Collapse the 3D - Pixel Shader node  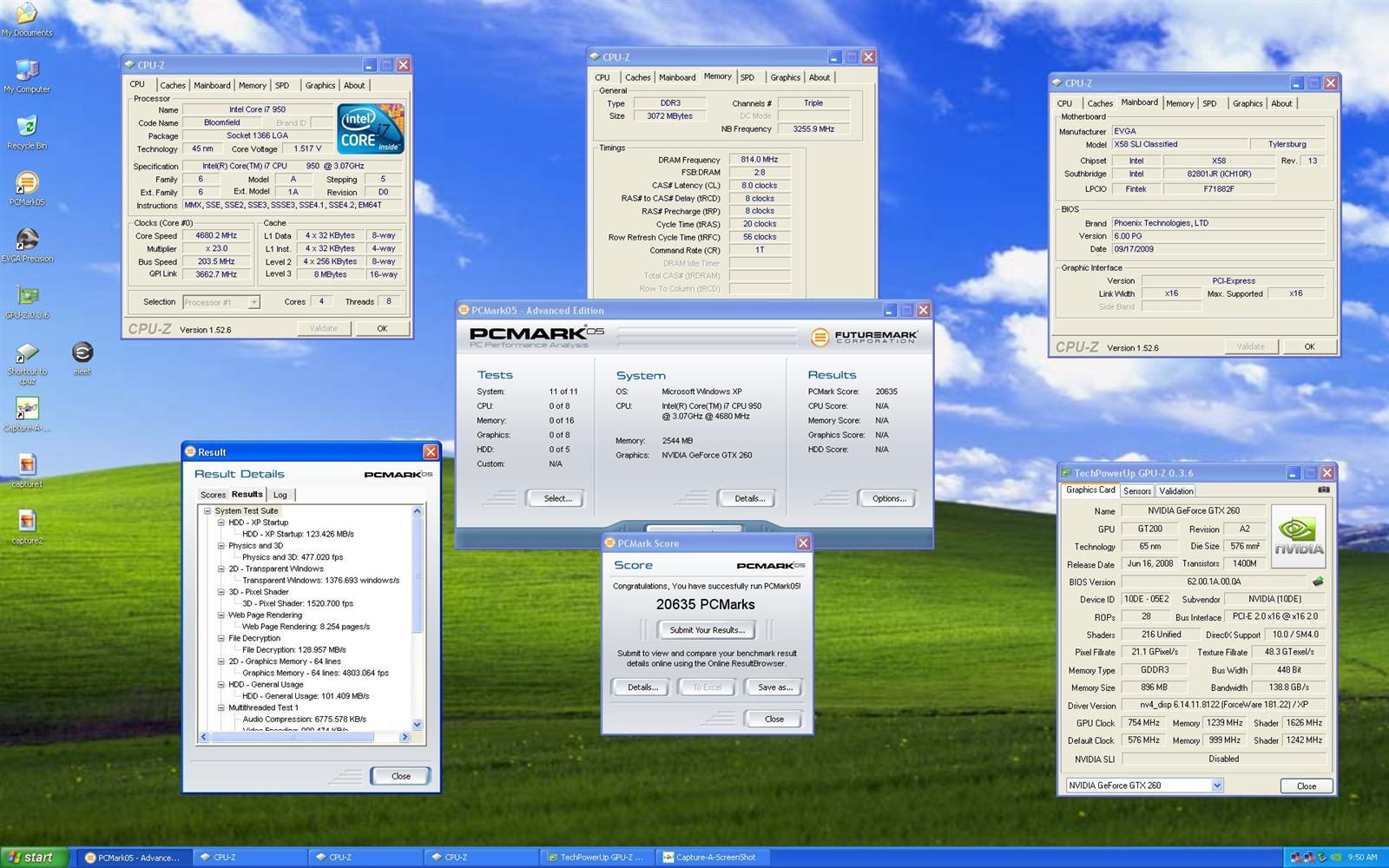[x=221, y=592]
